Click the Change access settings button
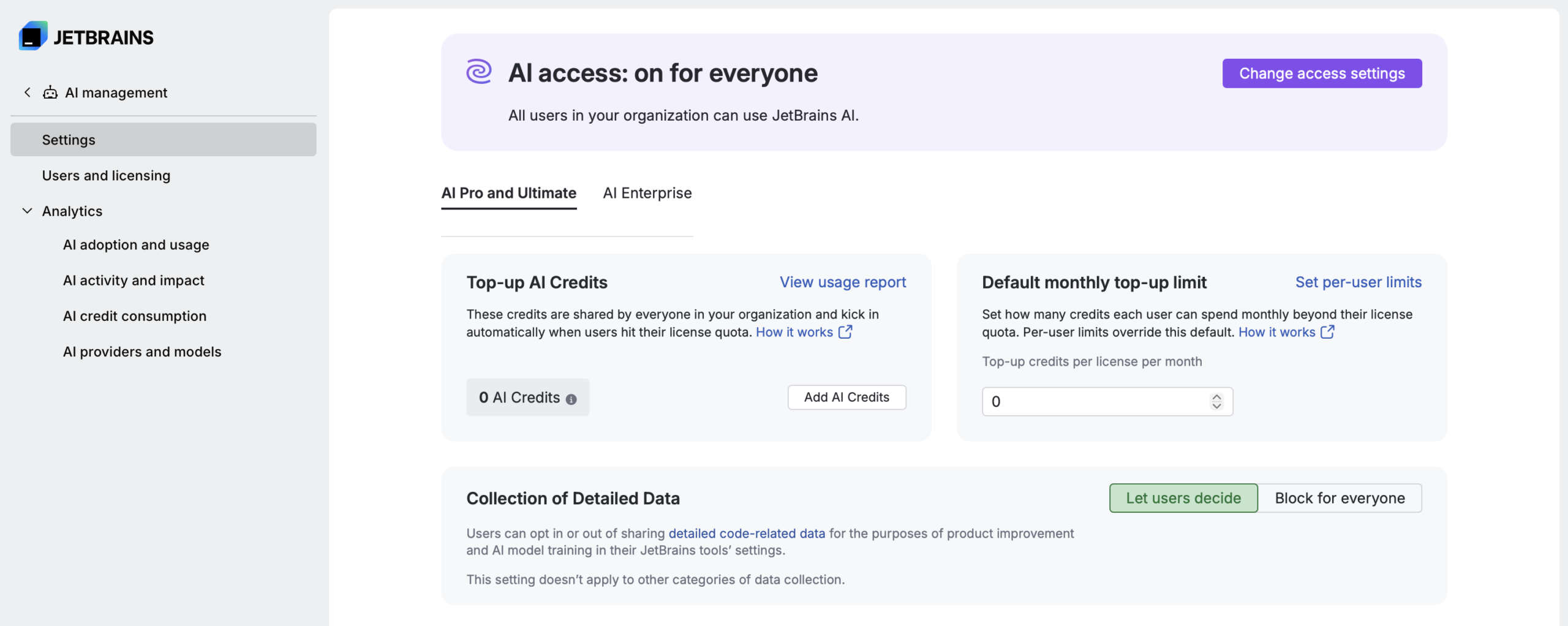1568x626 pixels. (1322, 74)
